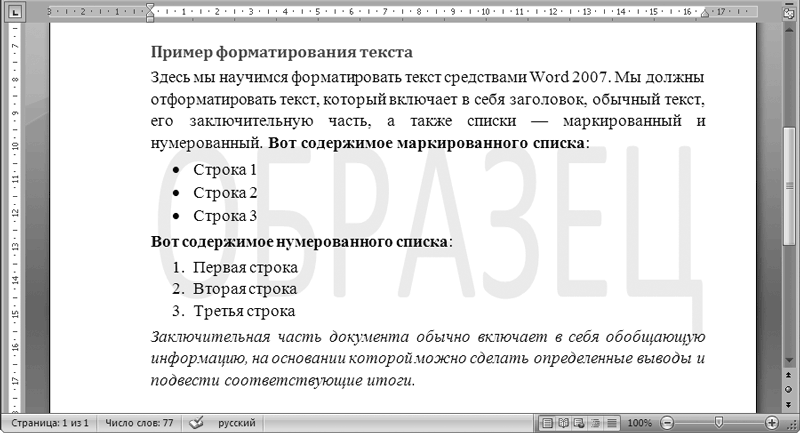The width and height of the screenshot is (800, 433).
Task: Click the zoom slider handle
Action: coord(719,423)
